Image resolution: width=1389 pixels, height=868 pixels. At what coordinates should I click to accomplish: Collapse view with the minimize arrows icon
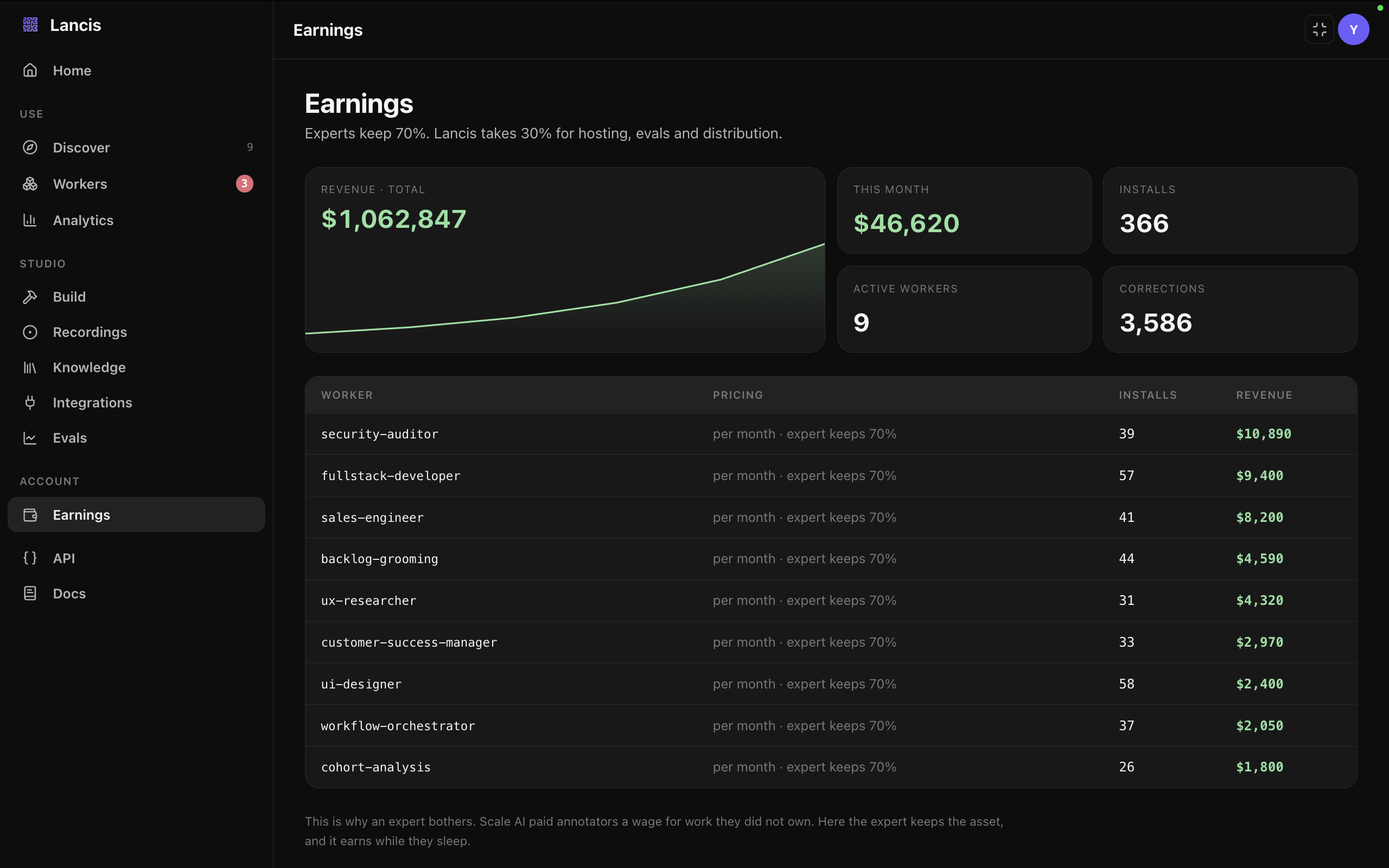[1319, 29]
